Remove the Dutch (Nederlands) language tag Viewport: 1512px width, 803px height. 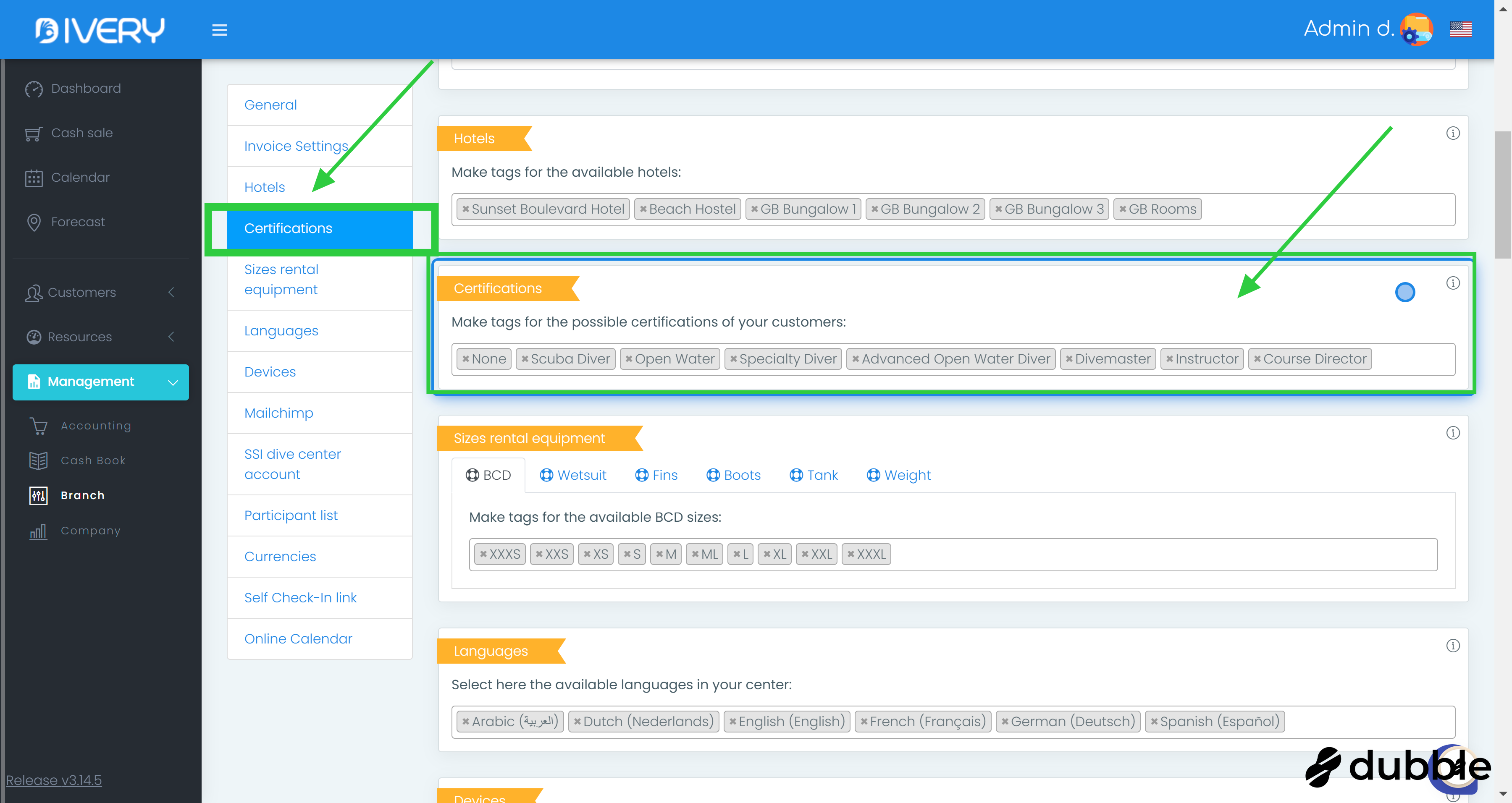[577, 722]
